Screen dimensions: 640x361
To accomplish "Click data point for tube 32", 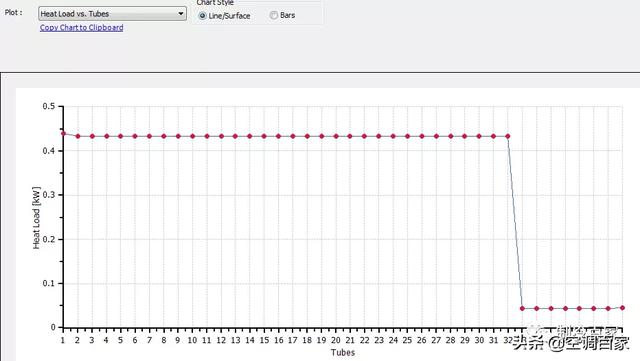I will point(508,136).
